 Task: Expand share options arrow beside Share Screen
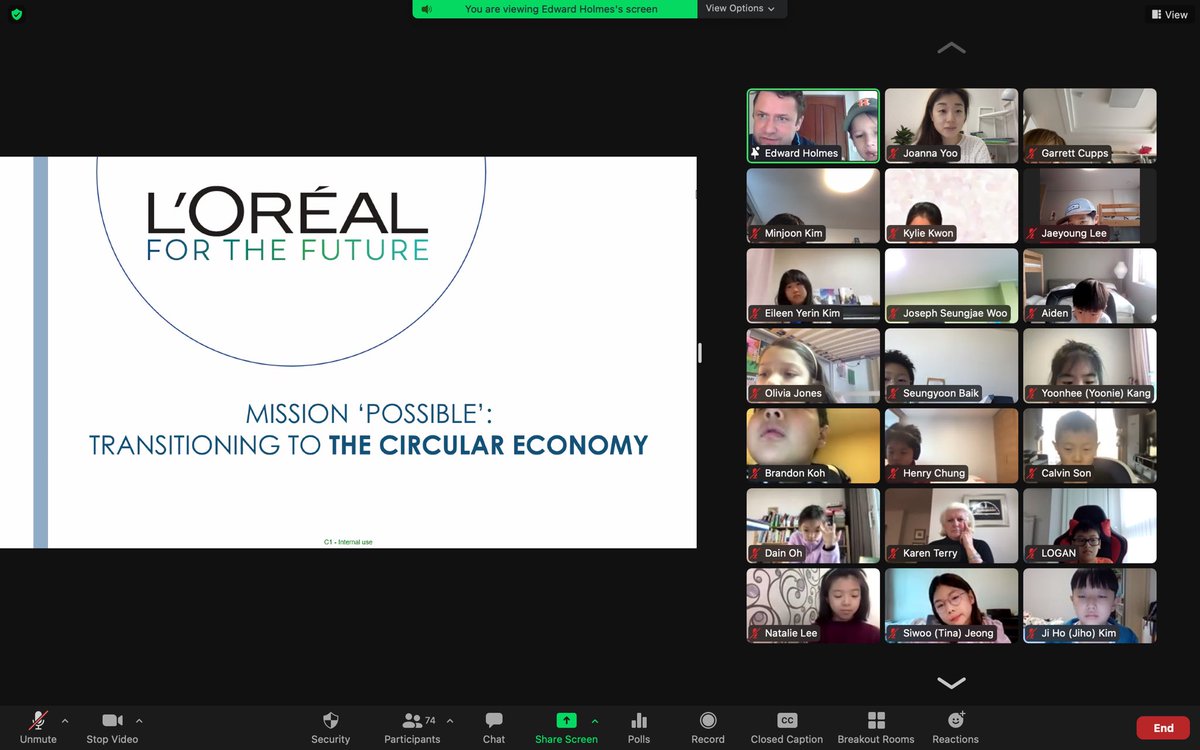595,720
